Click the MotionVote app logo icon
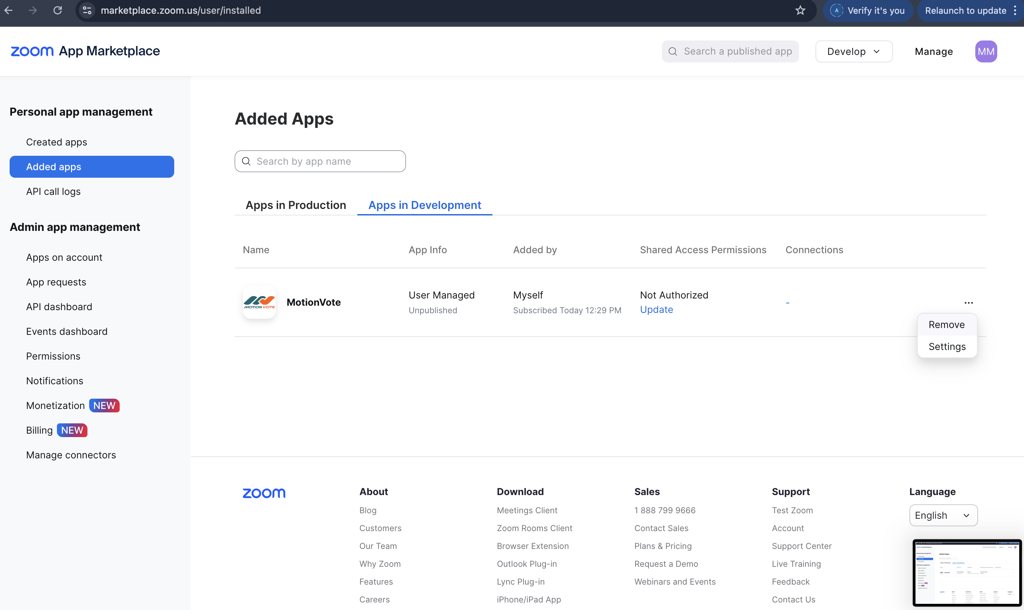1024x610 pixels. (x=259, y=302)
